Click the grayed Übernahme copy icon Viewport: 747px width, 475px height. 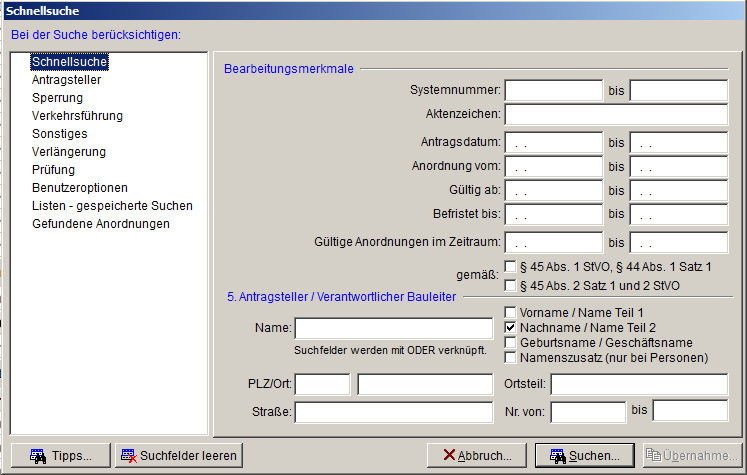653,455
